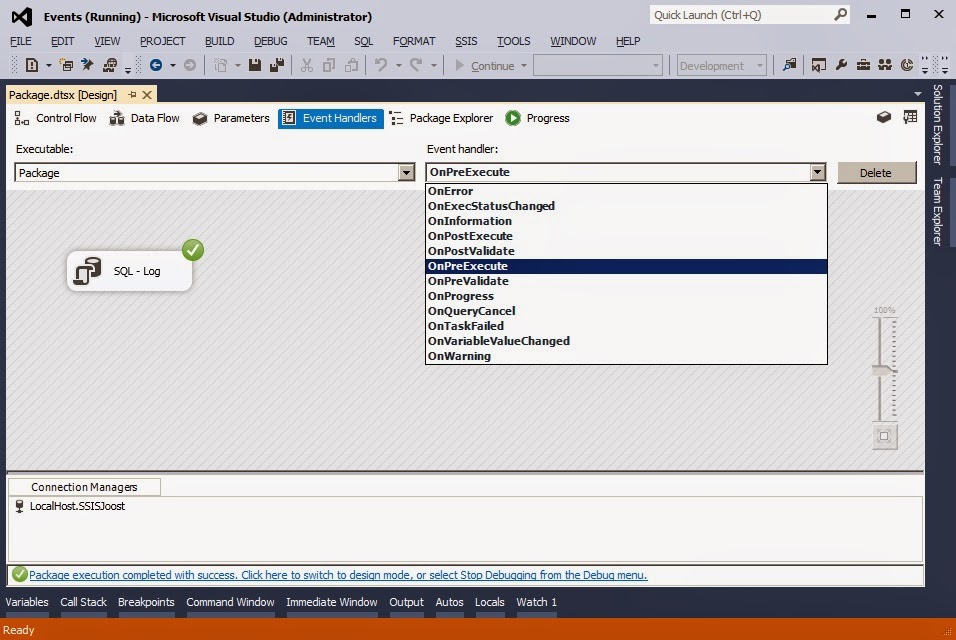Open the PROJECT menu

(x=162, y=41)
